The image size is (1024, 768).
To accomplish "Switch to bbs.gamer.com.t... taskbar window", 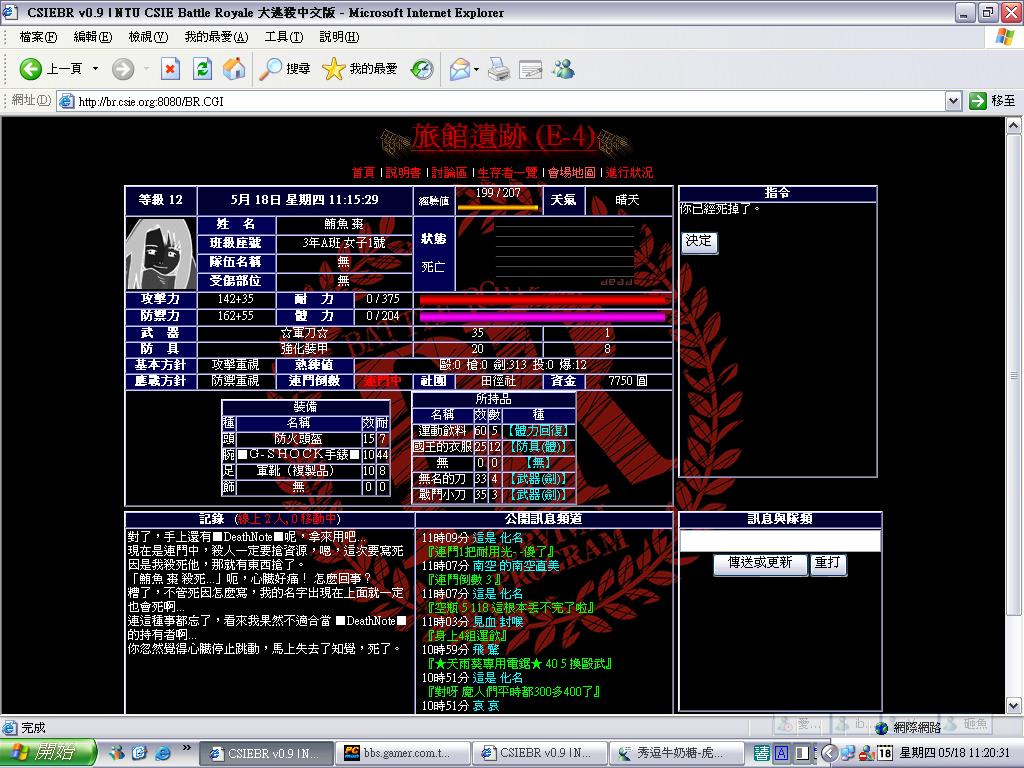I will tap(403, 754).
